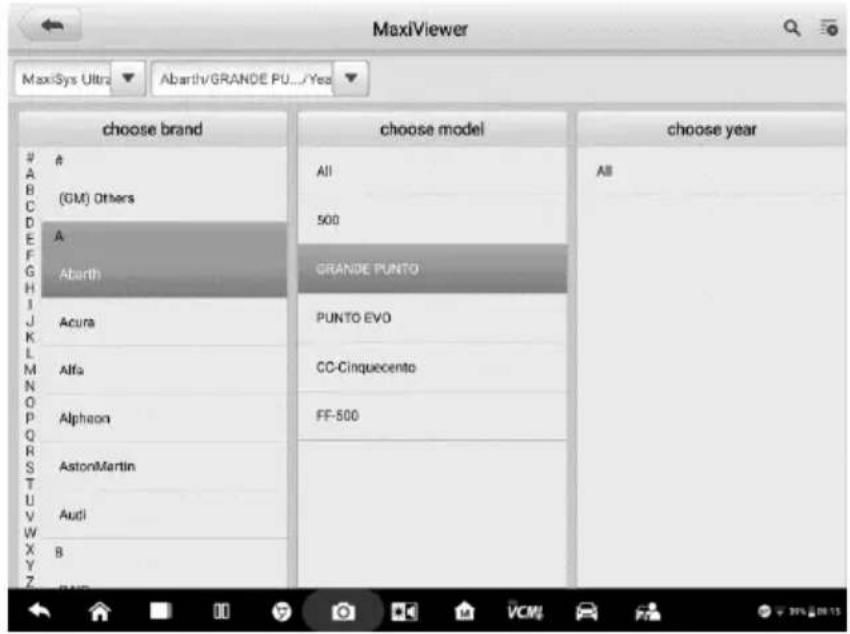The height and width of the screenshot is (634, 850).
Task: Click the MaxiSys Ultra selection field
Action: pos(63,79)
